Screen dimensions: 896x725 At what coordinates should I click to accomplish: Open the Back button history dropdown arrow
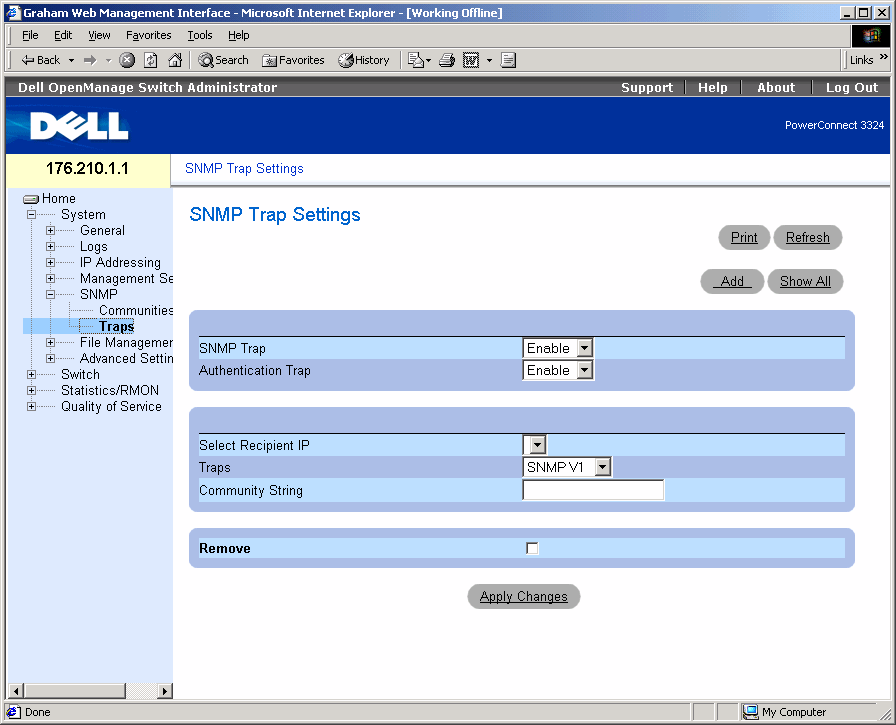71,60
